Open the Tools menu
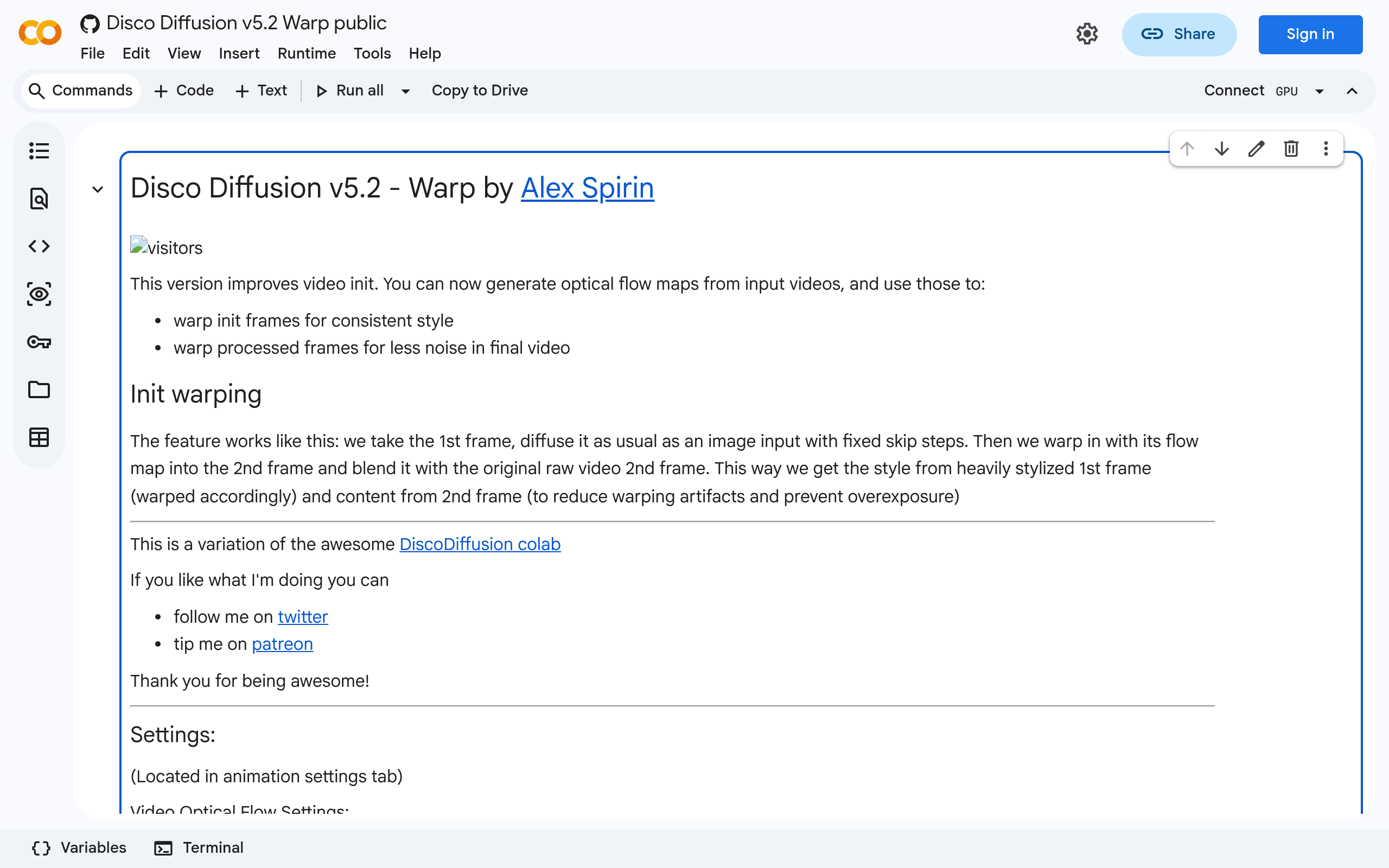This screenshot has width=1389, height=868. click(x=372, y=53)
